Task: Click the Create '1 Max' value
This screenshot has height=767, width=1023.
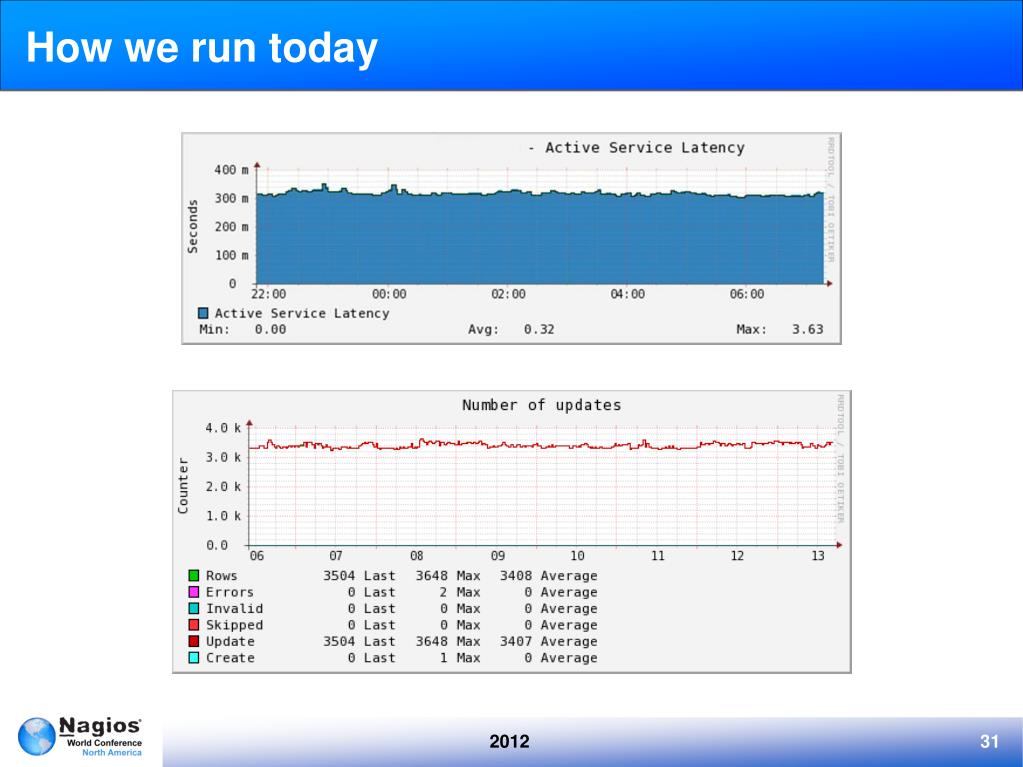Action: point(460,658)
